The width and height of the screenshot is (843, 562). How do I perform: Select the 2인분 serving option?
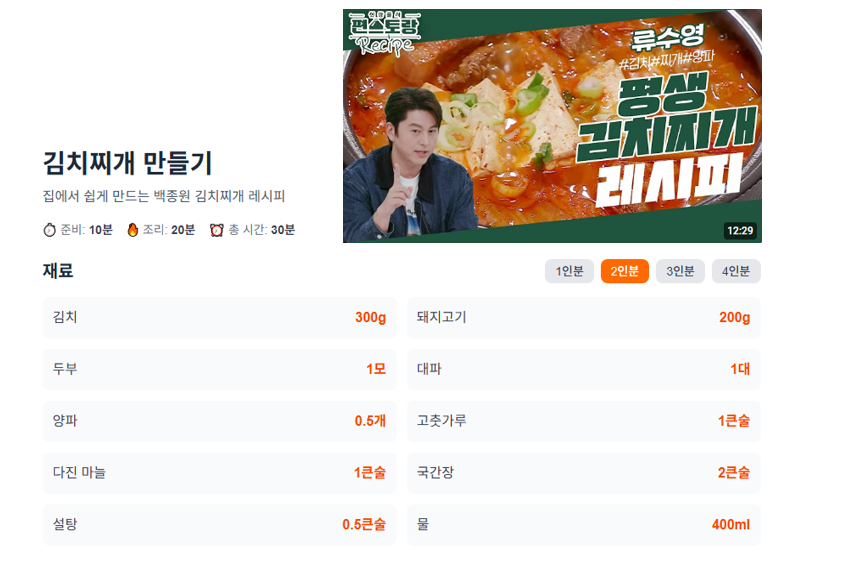pyautogui.click(x=625, y=271)
